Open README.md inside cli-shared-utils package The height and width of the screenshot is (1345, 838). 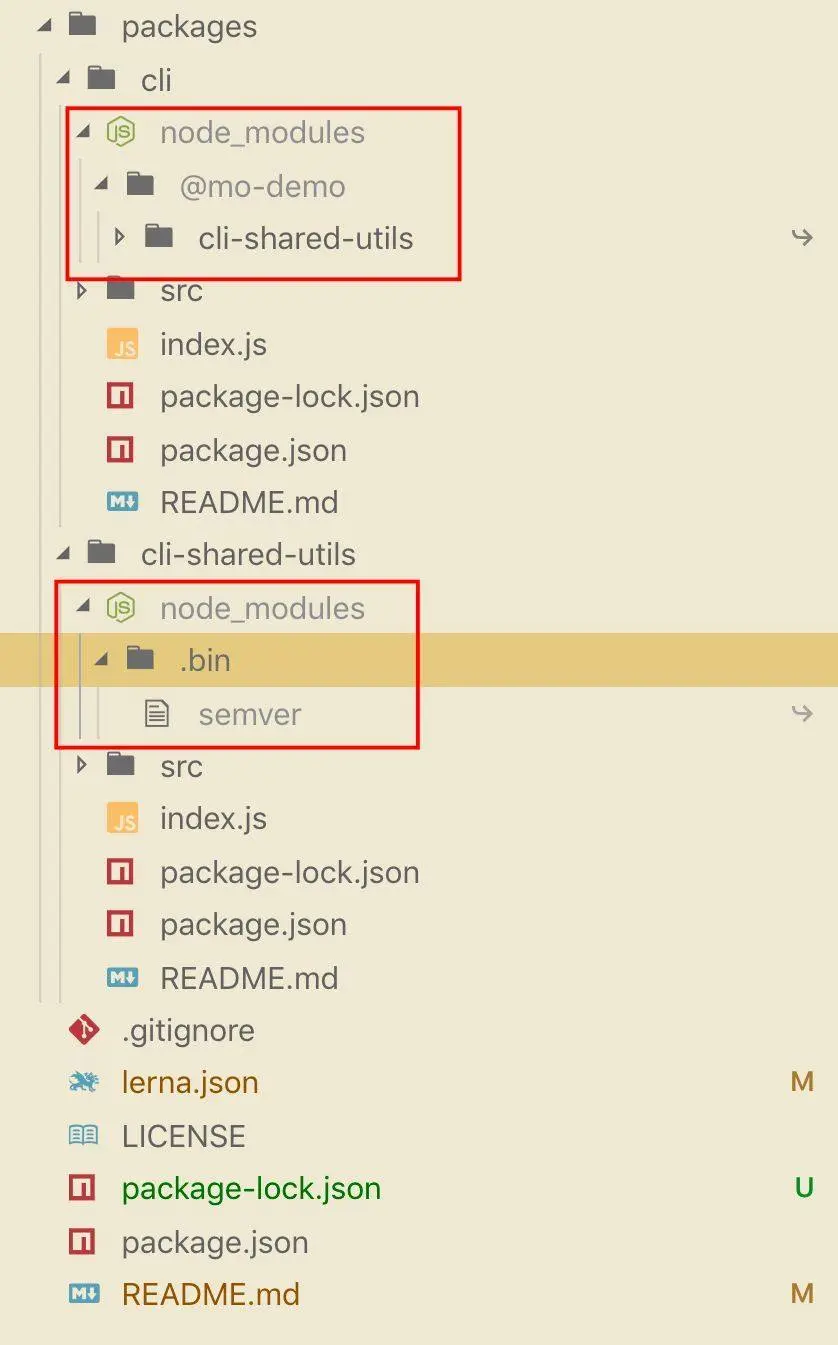click(x=249, y=977)
